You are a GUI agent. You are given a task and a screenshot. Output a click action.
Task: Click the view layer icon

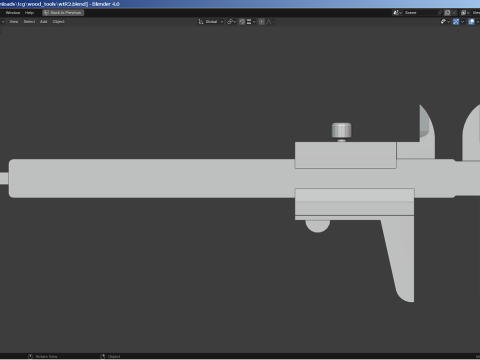pyautogui.click(x=464, y=13)
